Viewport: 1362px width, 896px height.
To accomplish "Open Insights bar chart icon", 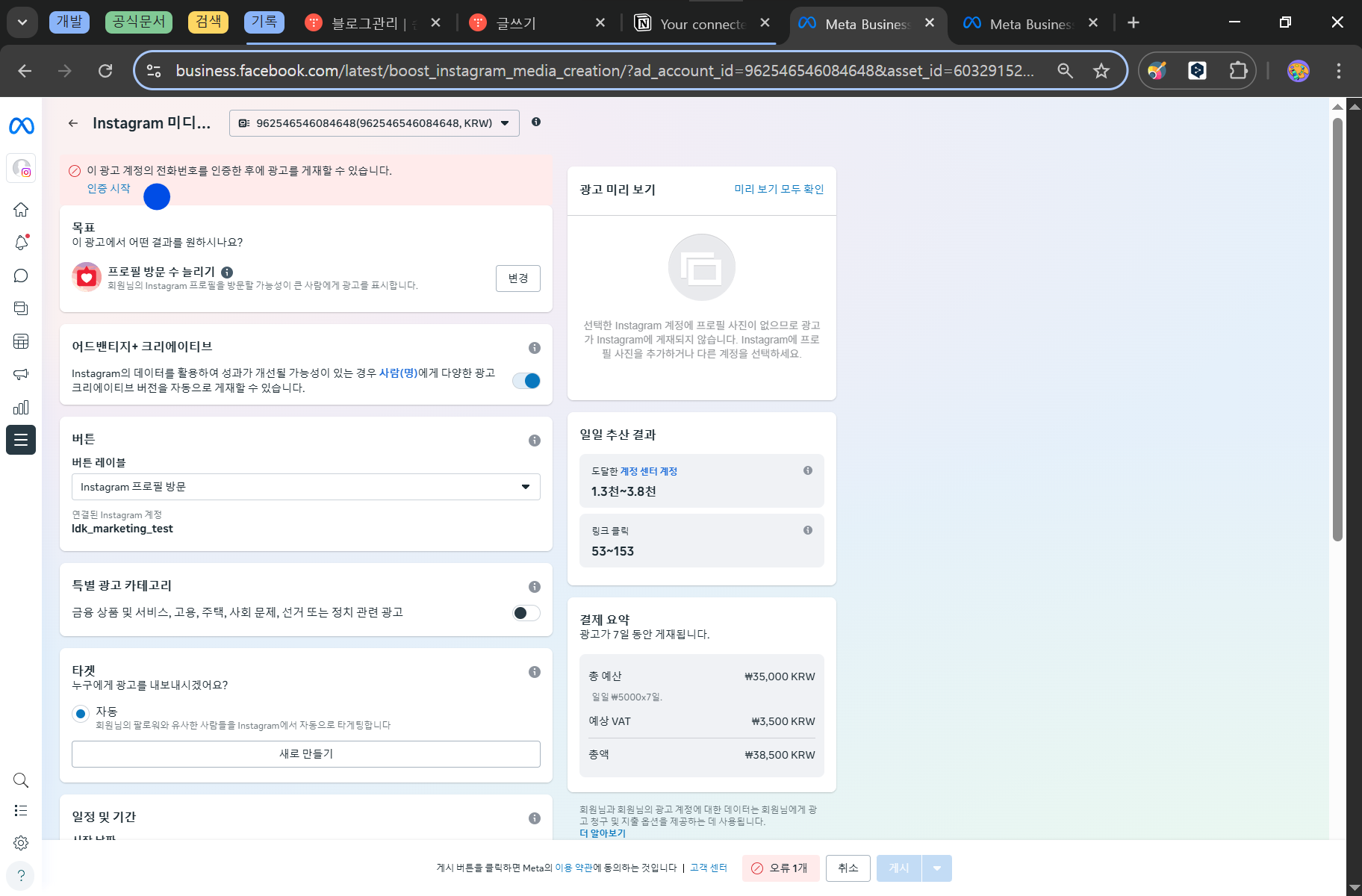I will pos(21,407).
